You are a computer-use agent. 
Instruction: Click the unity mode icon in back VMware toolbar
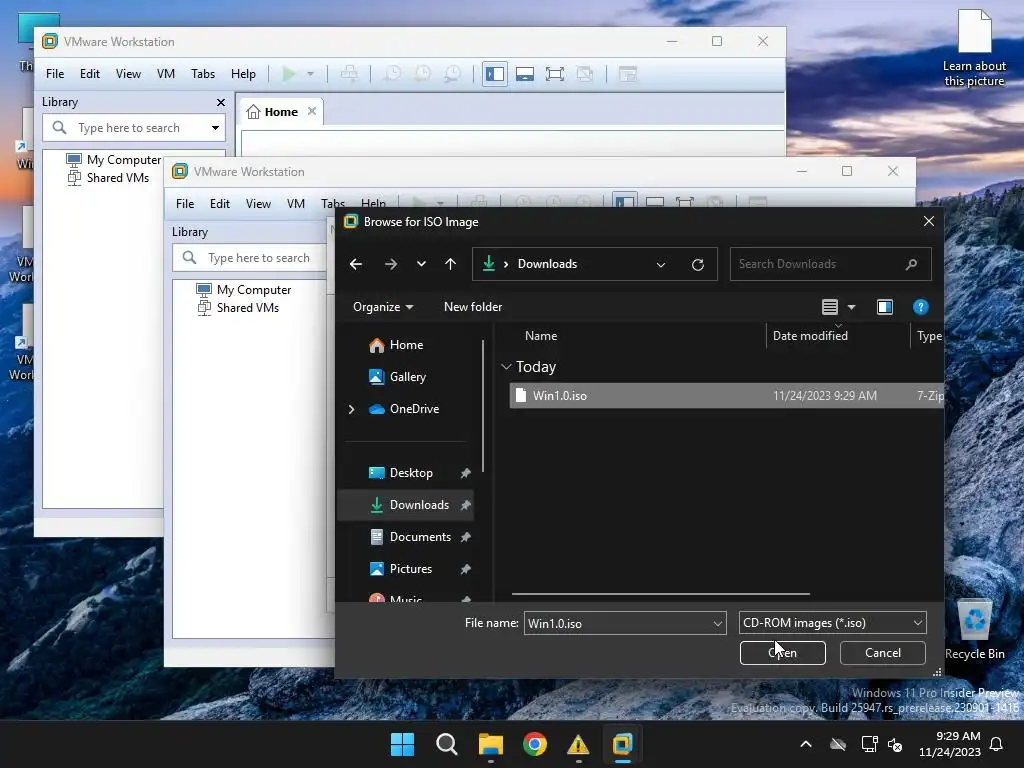[584, 74]
